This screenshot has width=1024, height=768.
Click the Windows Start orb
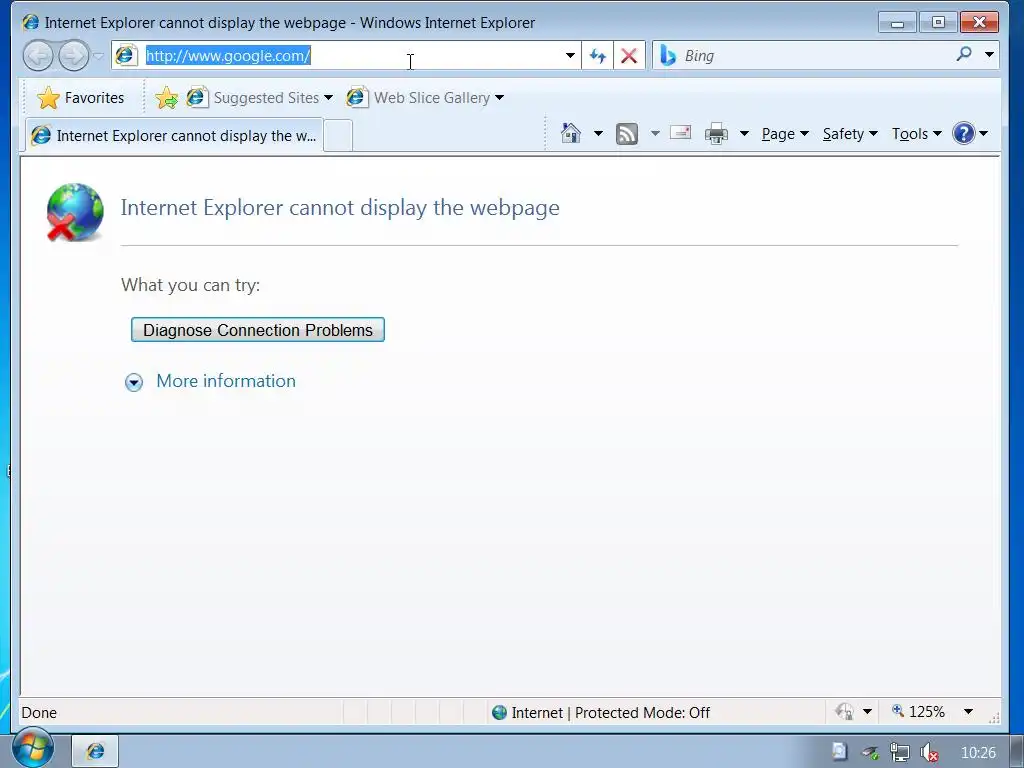[33, 748]
